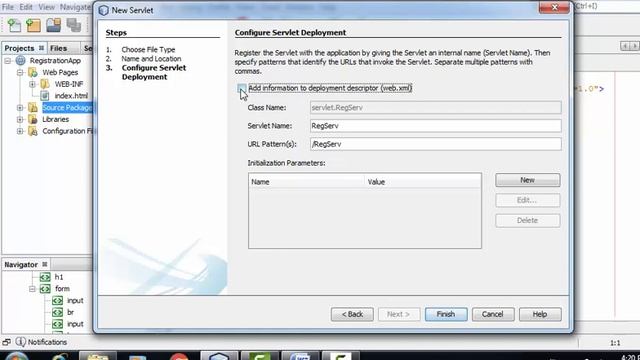This screenshot has height=360, width=640.
Task: Expand the Source Packages tree node
Action: click(x=20, y=108)
